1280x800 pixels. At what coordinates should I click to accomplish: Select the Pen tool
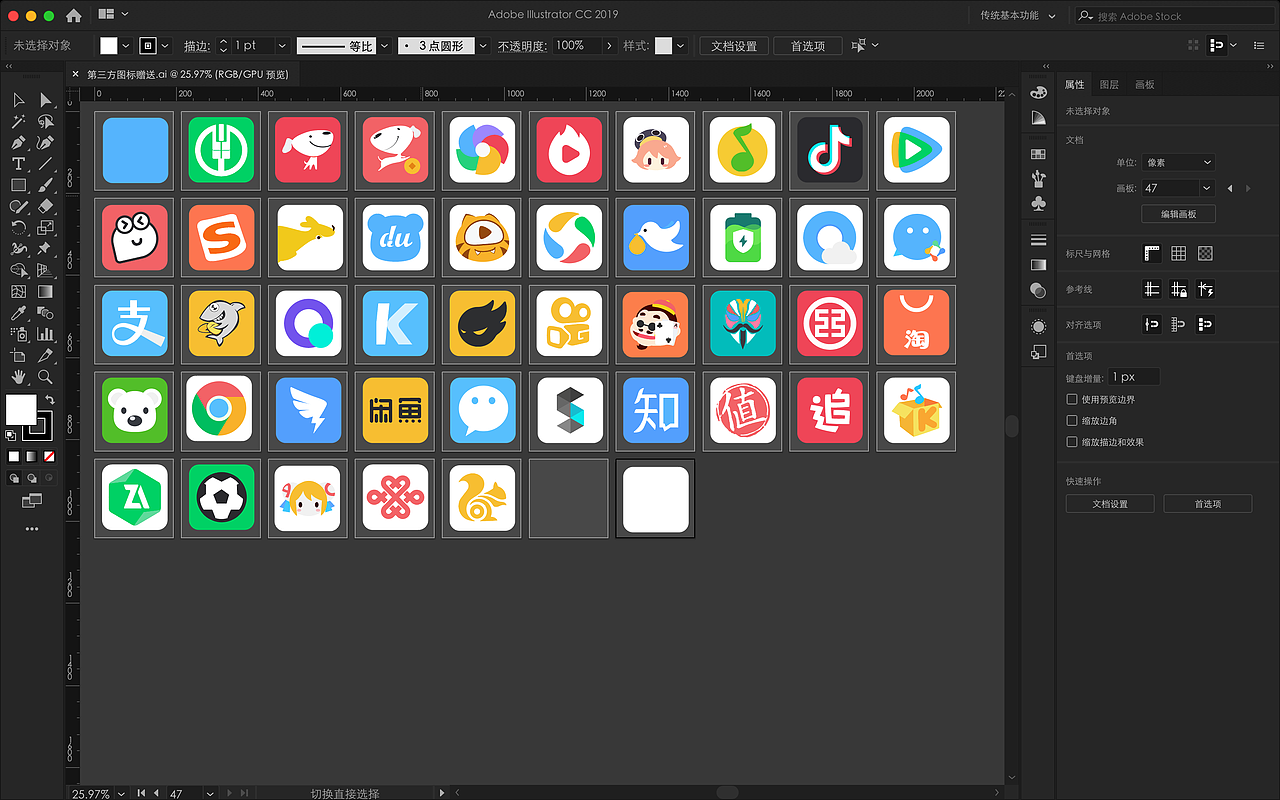pyautogui.click(x=18, y=143)
